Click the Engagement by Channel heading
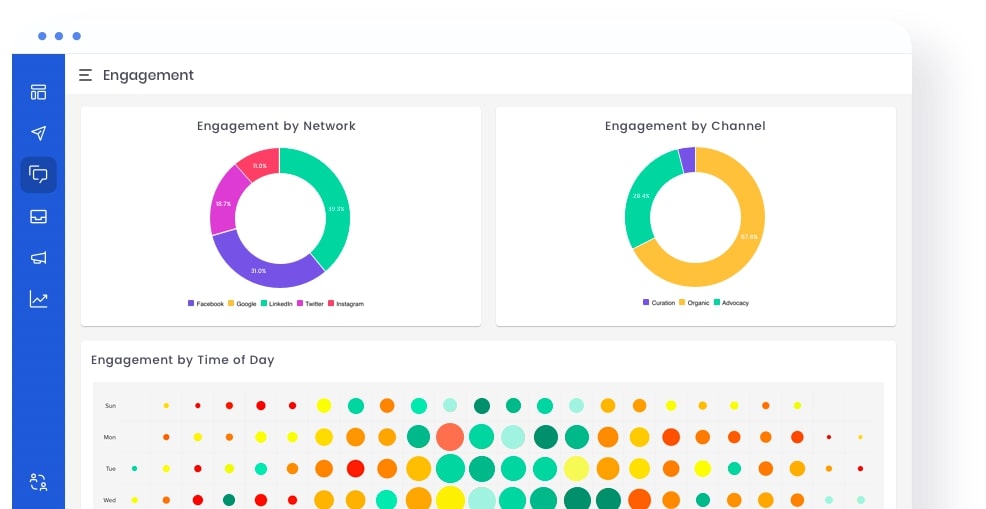This screenshot has height=509, width=986. 685,126
